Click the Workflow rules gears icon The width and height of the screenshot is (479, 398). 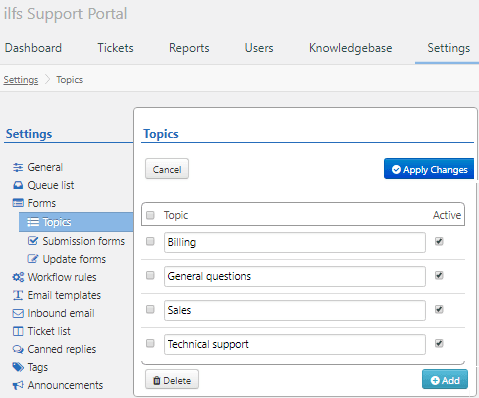click(x=18, y=277)
